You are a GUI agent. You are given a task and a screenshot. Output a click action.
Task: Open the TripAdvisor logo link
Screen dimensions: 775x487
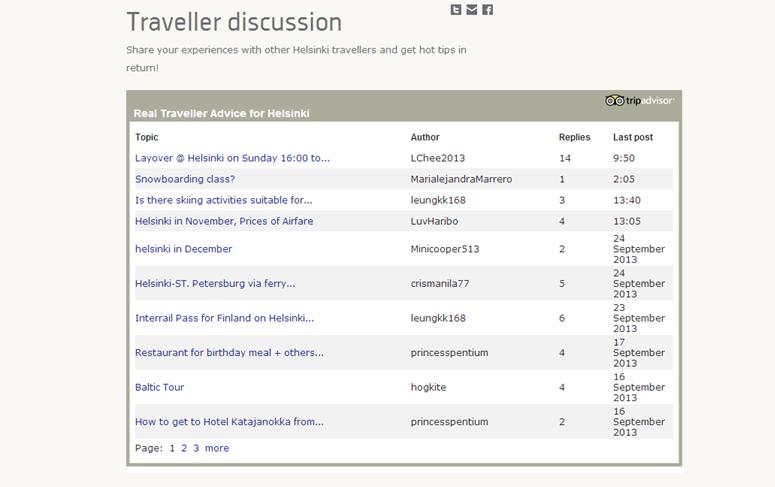point(639,100)
